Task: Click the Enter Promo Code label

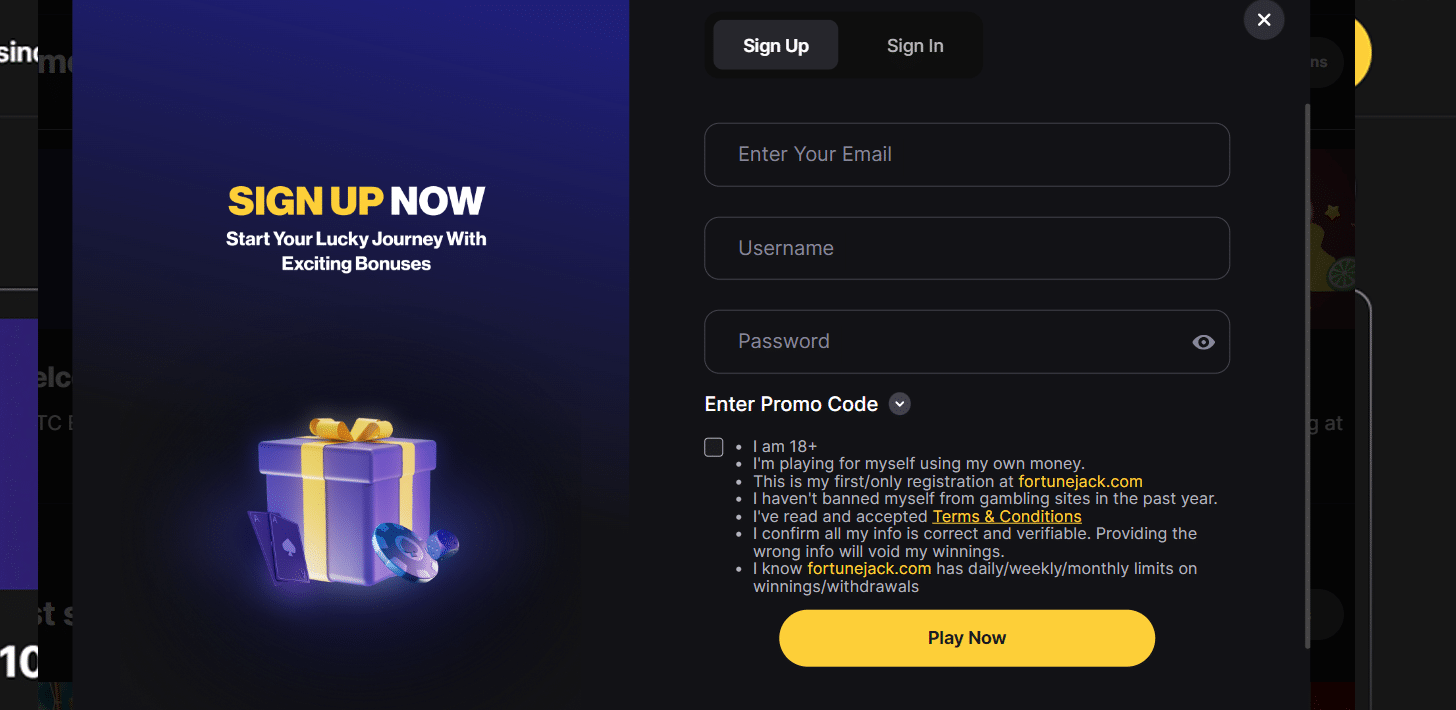Action: (791, 404)
